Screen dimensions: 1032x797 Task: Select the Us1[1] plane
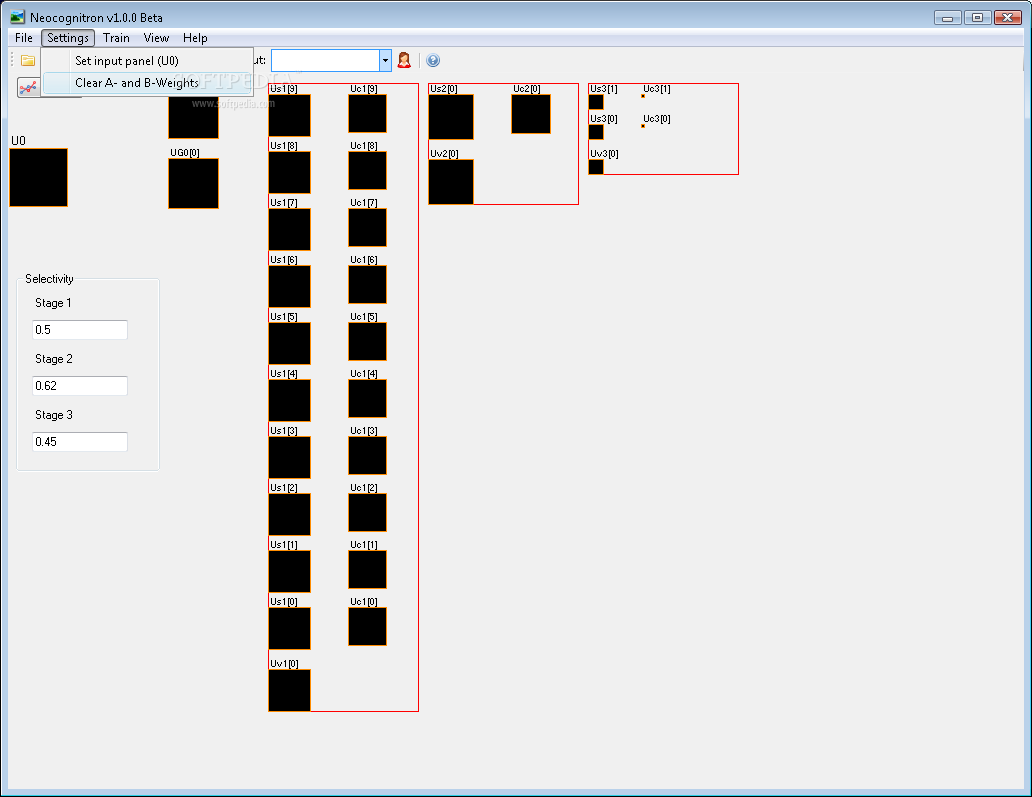point(290,571)
